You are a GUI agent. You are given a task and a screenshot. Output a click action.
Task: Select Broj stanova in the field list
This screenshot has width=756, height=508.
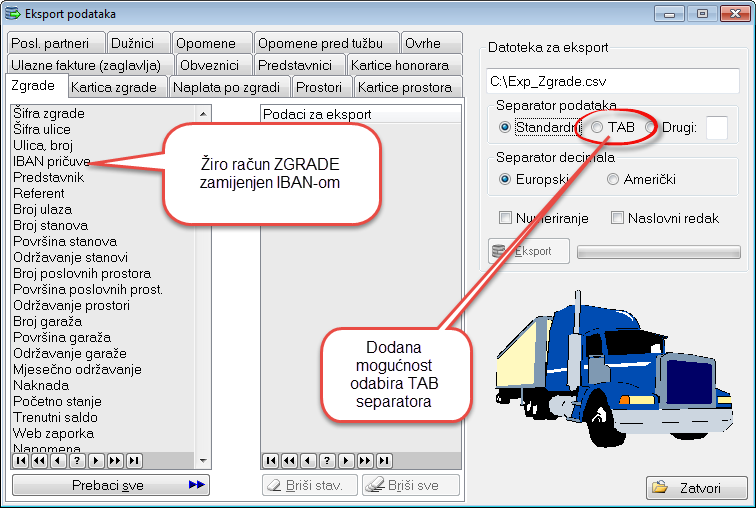click(x=51, y=225)
